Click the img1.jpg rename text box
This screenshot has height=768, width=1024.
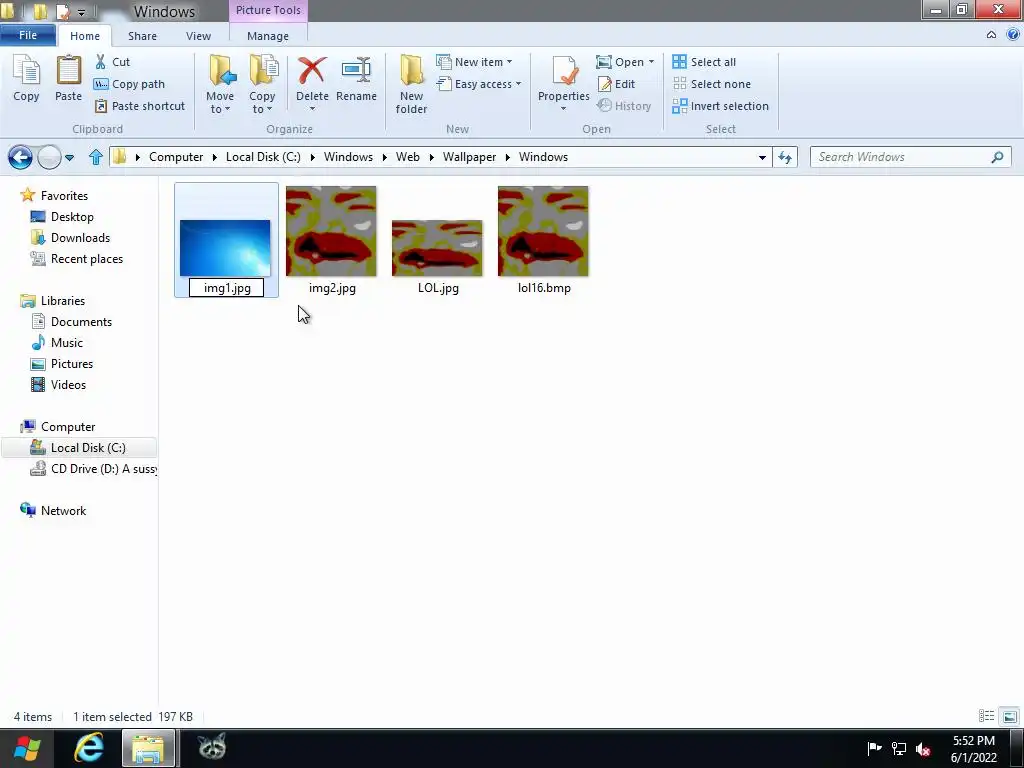click(x=227, y=288)
